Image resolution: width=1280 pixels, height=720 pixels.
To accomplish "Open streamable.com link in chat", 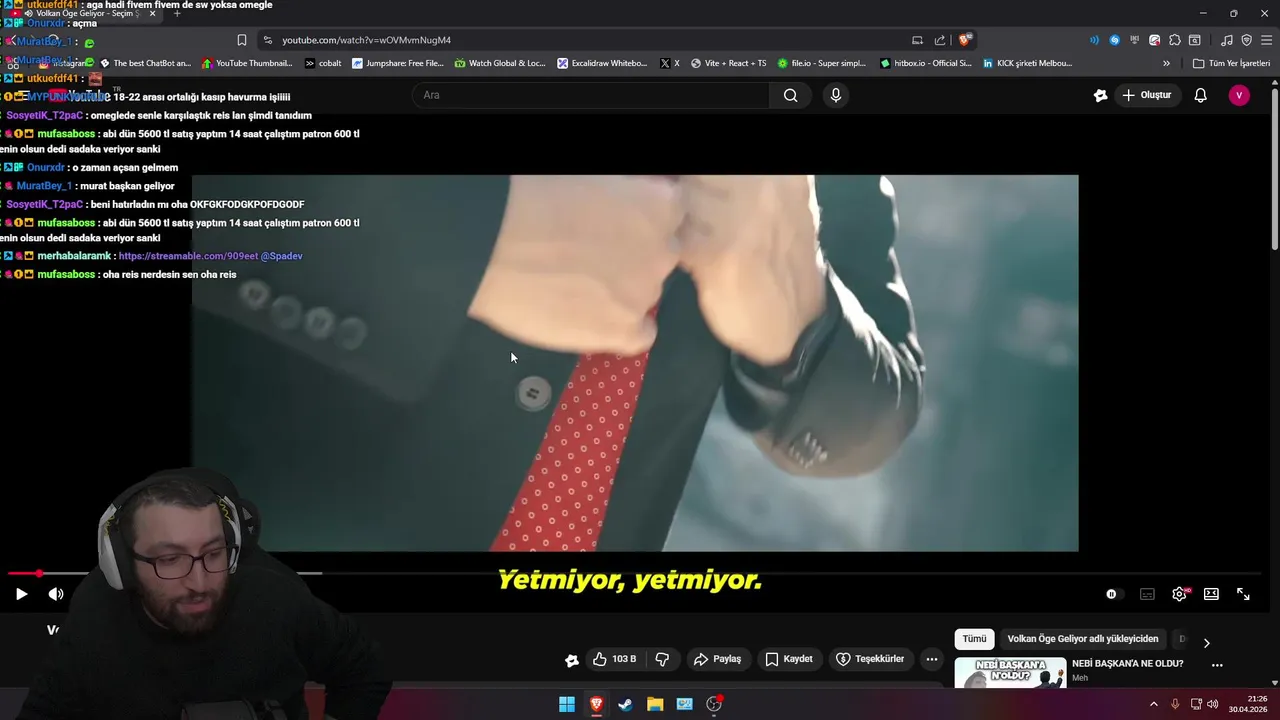I will pyautogui.click(x=188, y=256).
